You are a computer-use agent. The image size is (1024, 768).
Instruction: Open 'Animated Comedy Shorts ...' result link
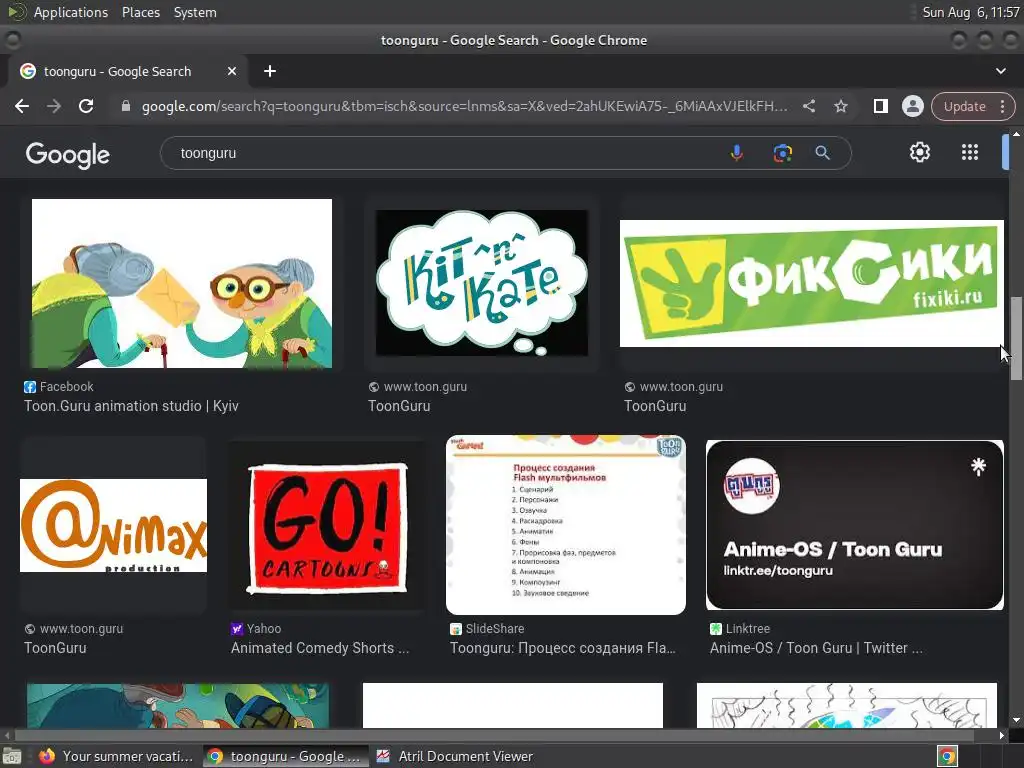coord(320,648)
